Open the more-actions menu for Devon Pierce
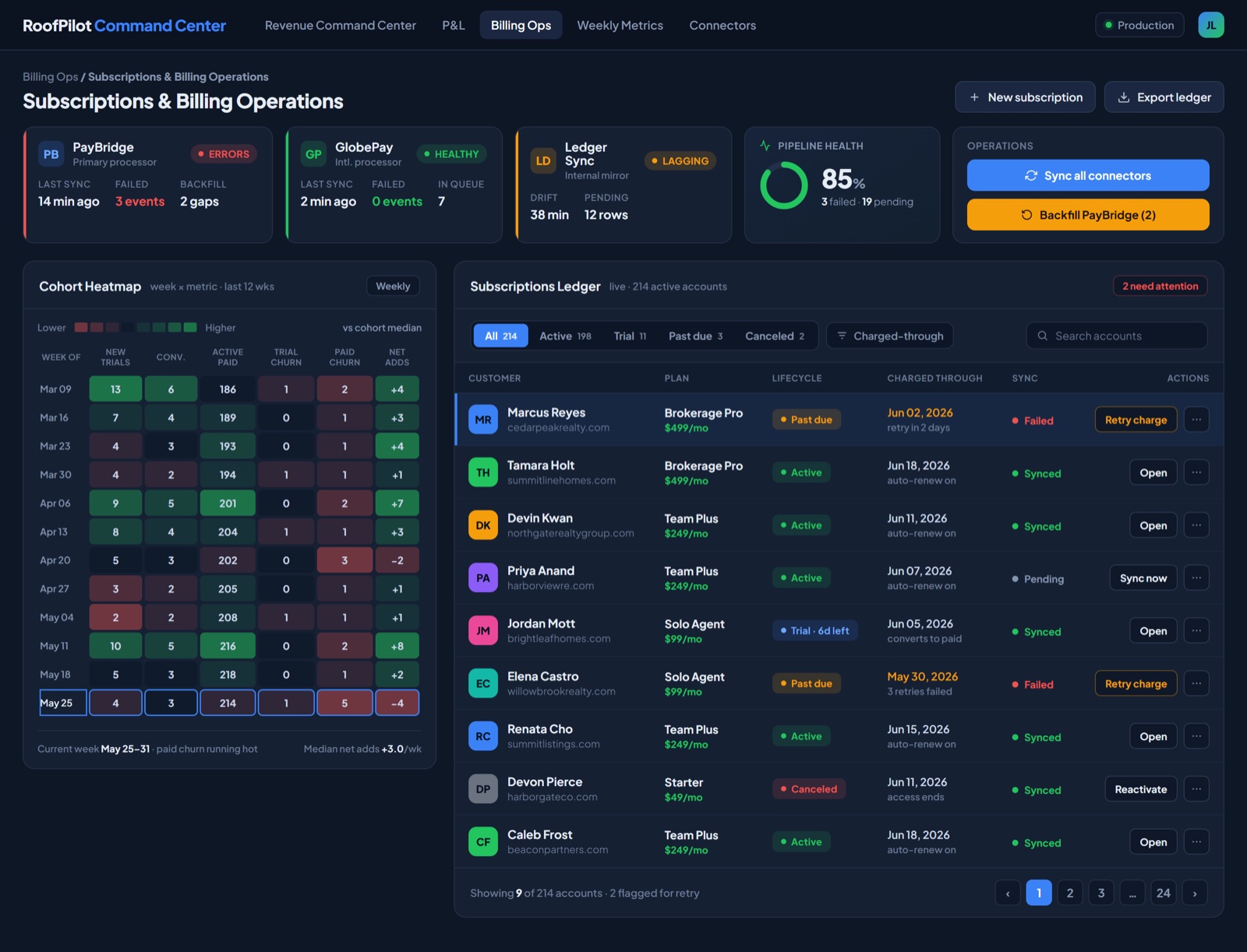 tap(1196, 789)
